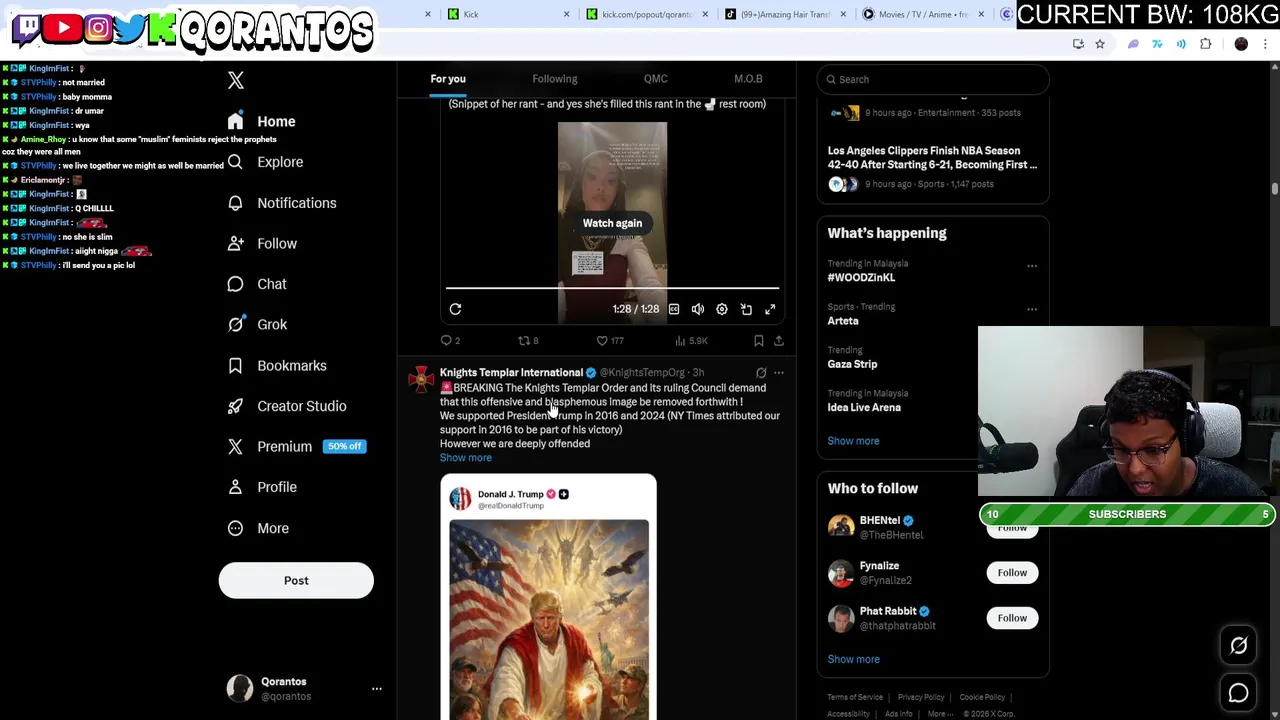
Task: Click Watch again on the video
Action: tap(612, 223)
